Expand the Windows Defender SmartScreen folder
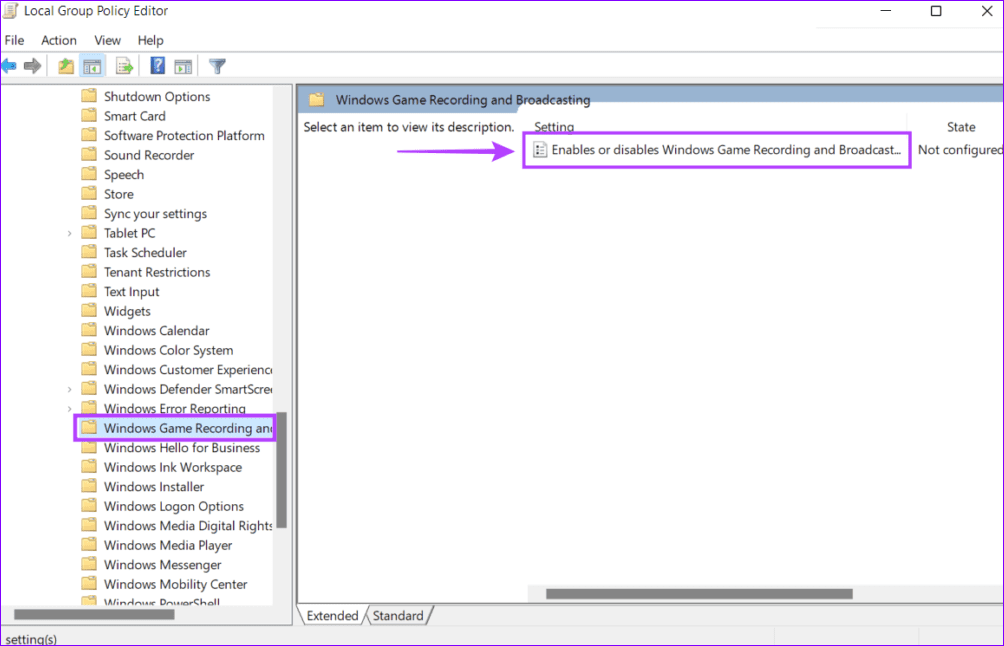The width and height of the screenshot is (1004, 646). (x=69, y=388)
